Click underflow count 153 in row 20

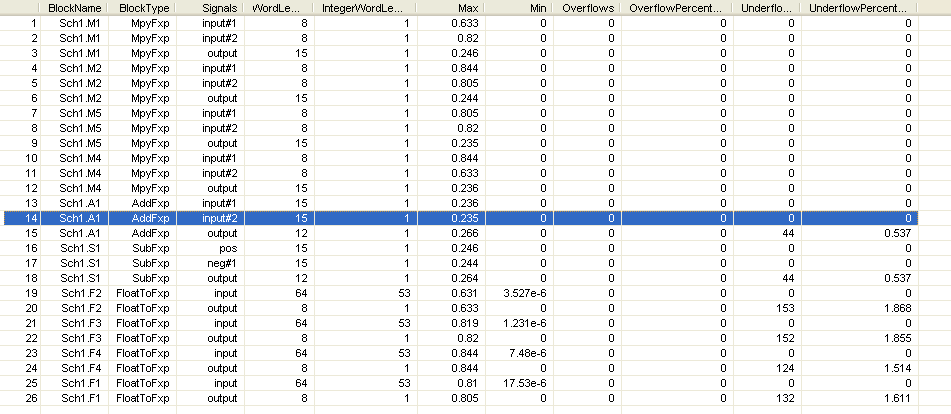coord(767,309)
